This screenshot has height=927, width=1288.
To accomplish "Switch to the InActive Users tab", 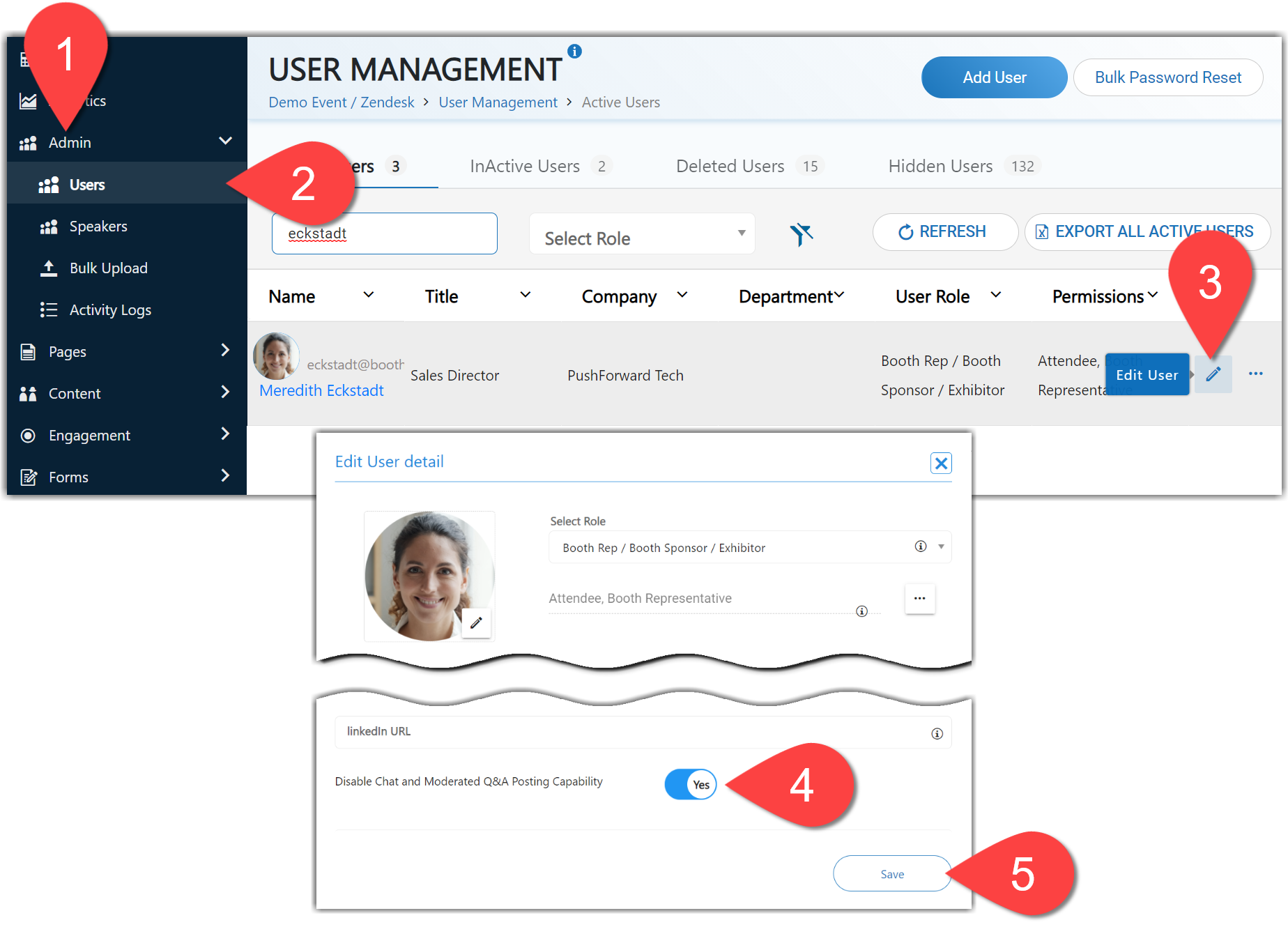I will 526,167.
